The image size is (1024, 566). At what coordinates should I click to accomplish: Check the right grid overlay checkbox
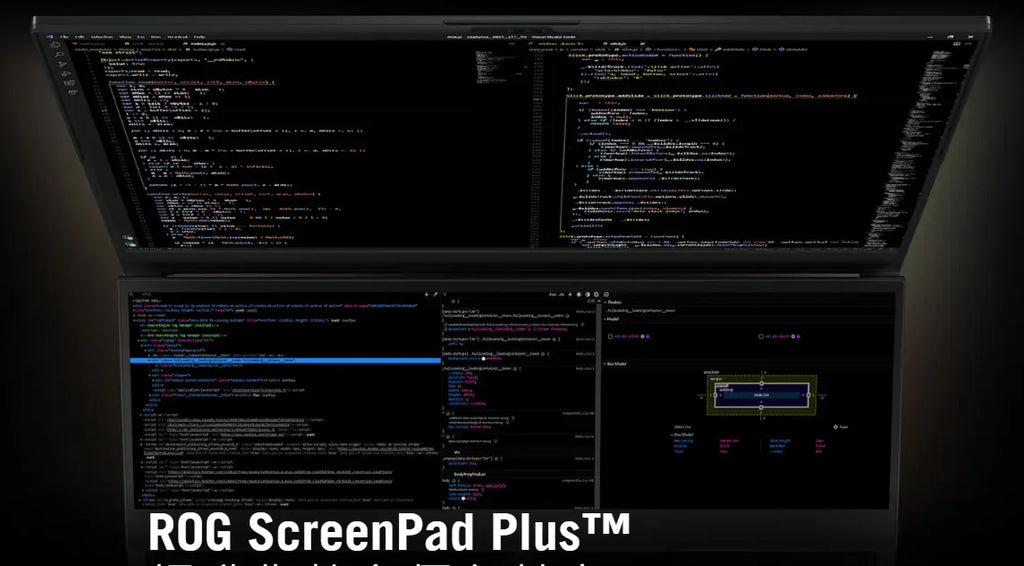point(761,336)
